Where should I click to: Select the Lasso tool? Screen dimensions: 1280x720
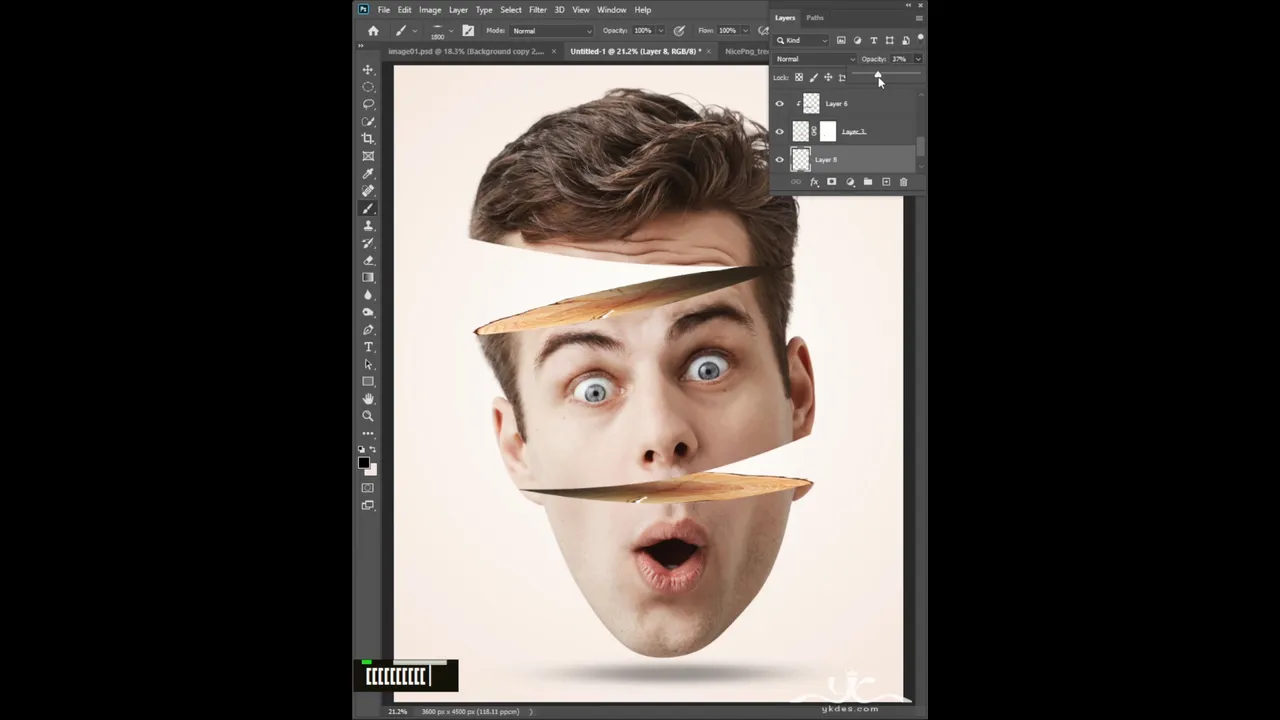(x=368, y=104)
